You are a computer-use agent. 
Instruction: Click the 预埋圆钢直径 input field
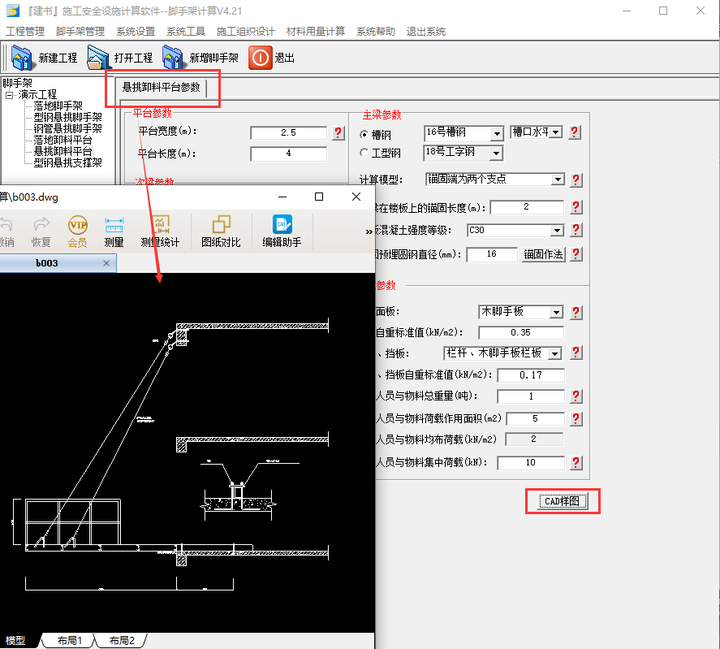tap(492, 254)
